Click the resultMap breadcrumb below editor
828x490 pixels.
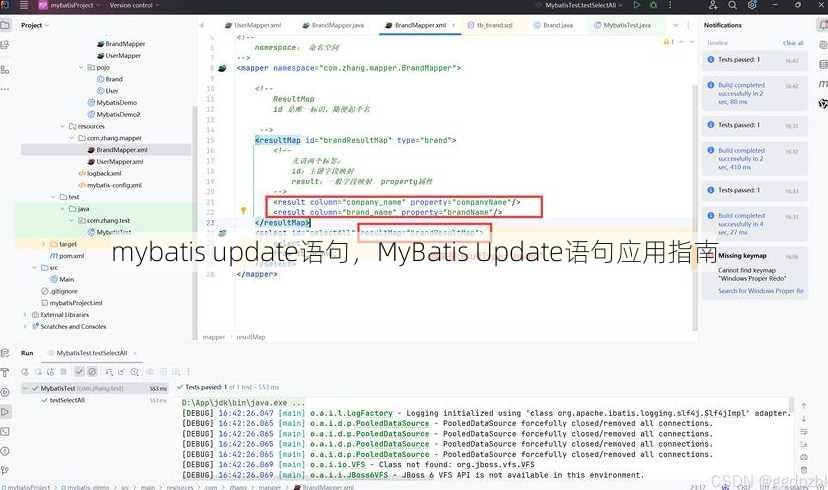(x=251, y=337)
